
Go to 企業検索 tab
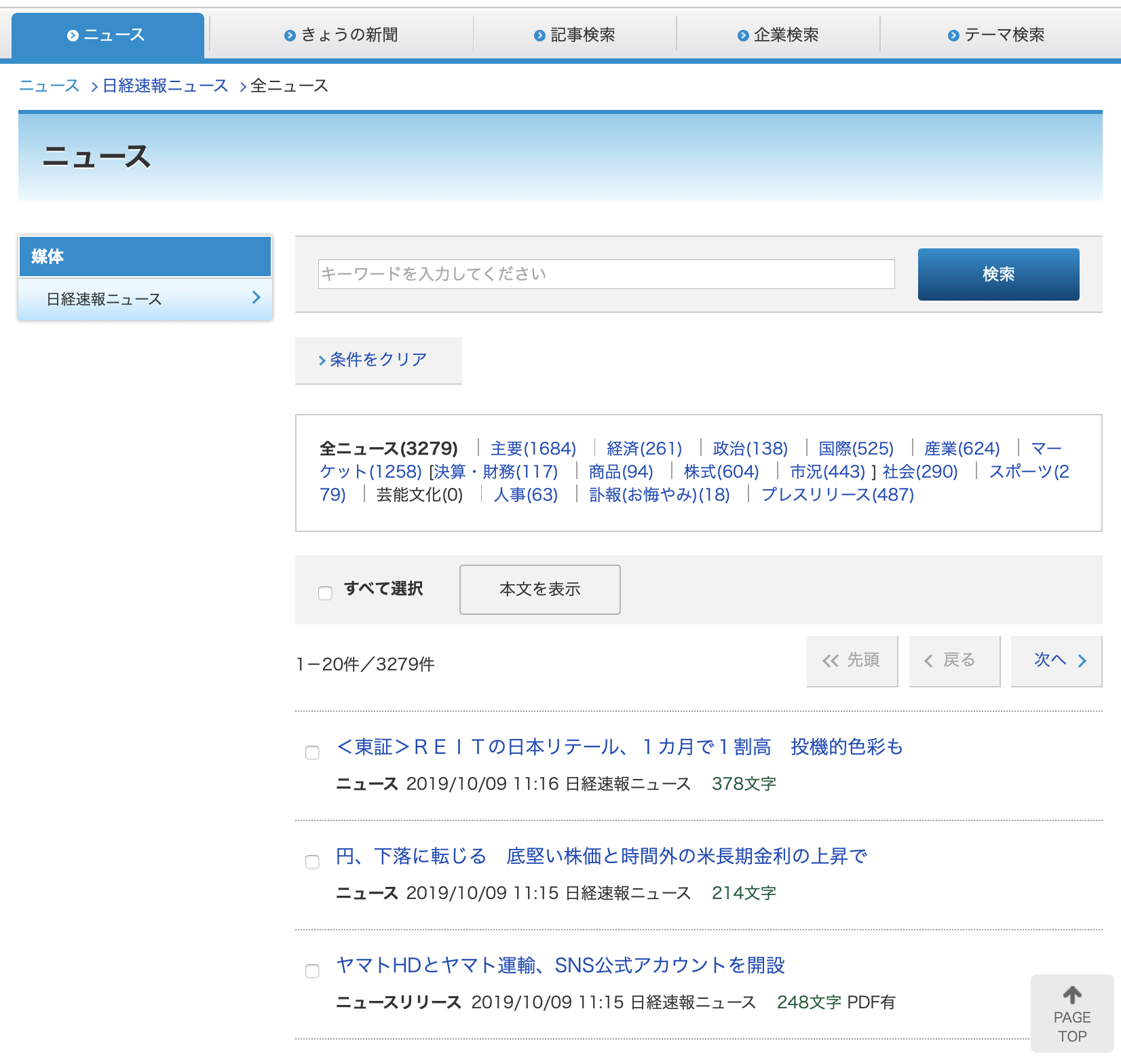point(778,35)
